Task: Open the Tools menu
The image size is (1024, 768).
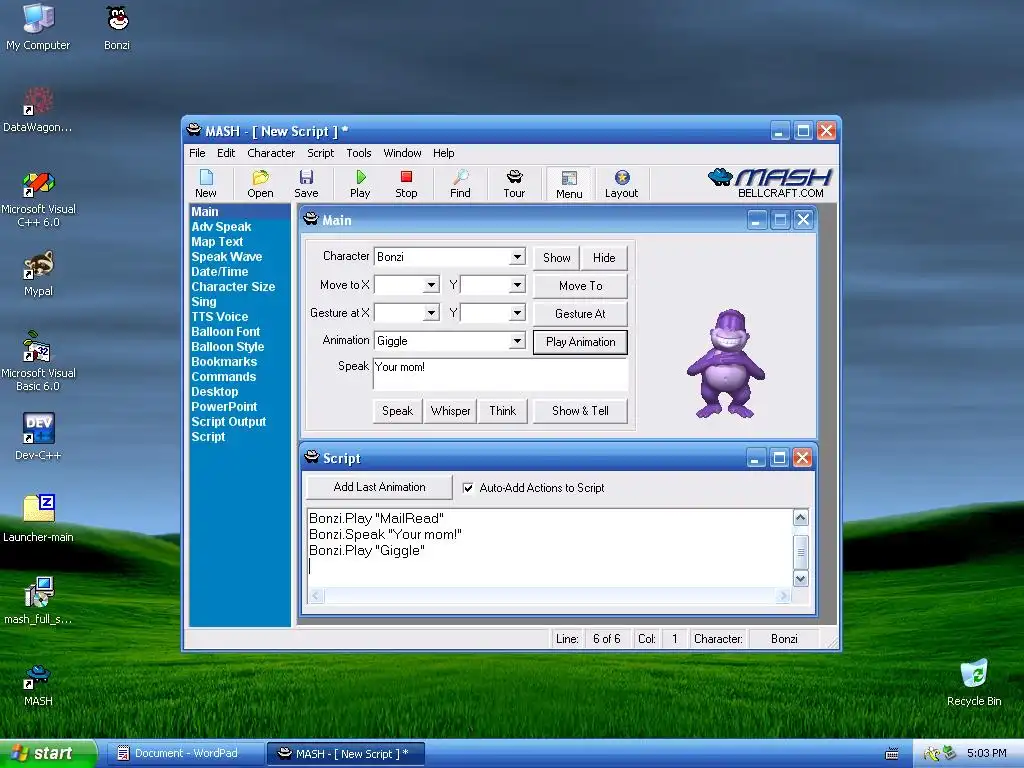Action: tap(359, 153)
